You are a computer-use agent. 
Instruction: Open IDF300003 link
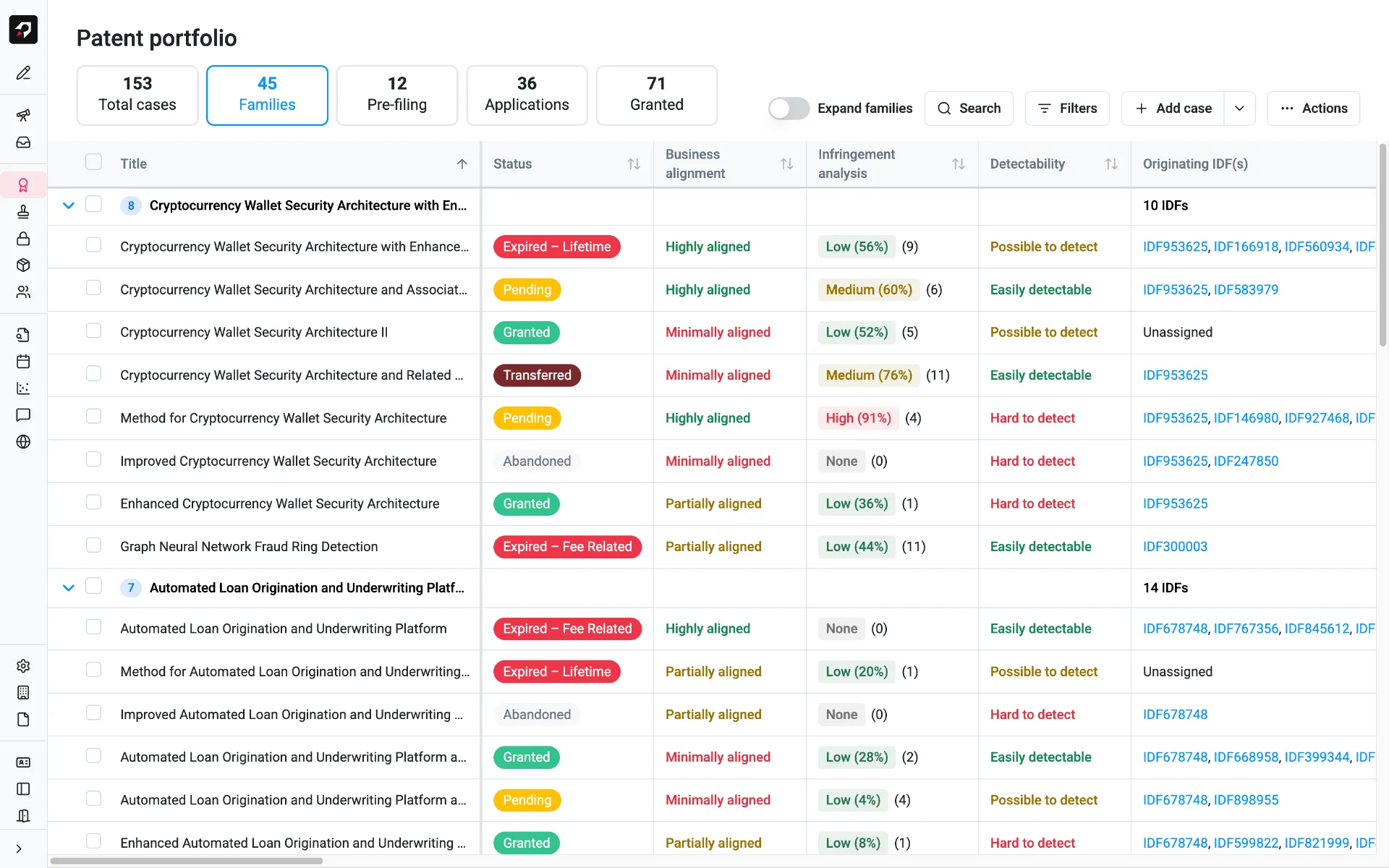coord(1175,547)
